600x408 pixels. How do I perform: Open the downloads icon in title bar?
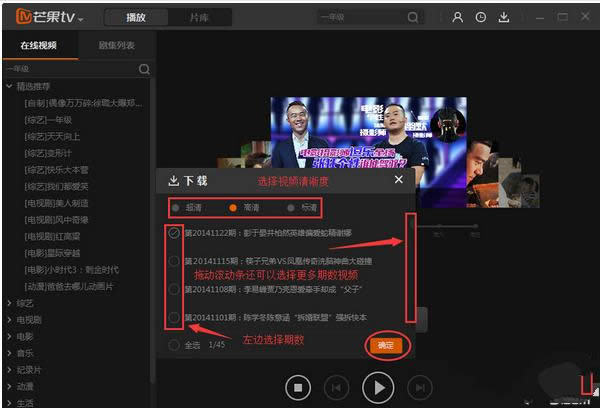(504, 17)
